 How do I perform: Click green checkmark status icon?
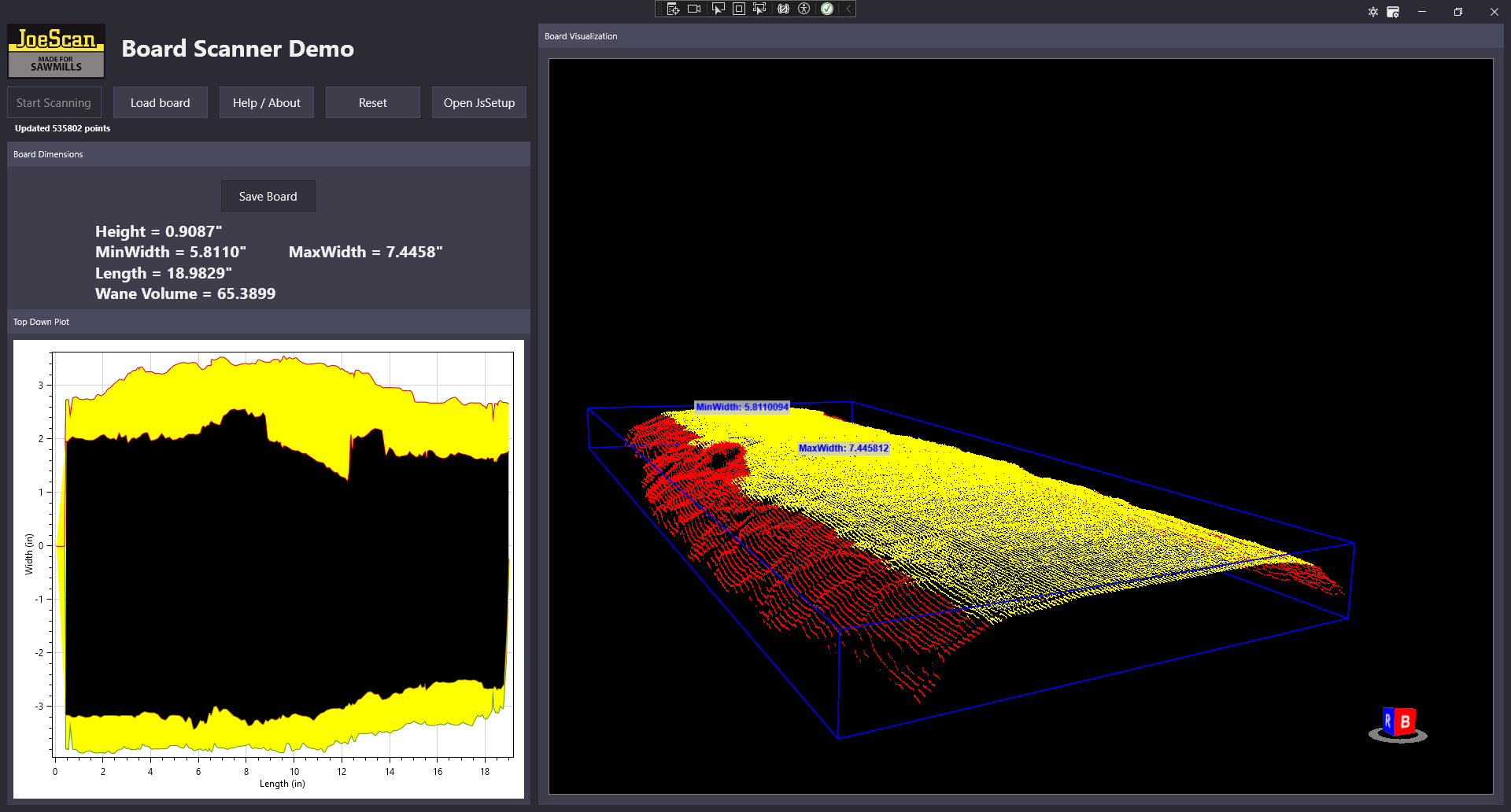tap(827, 9)
